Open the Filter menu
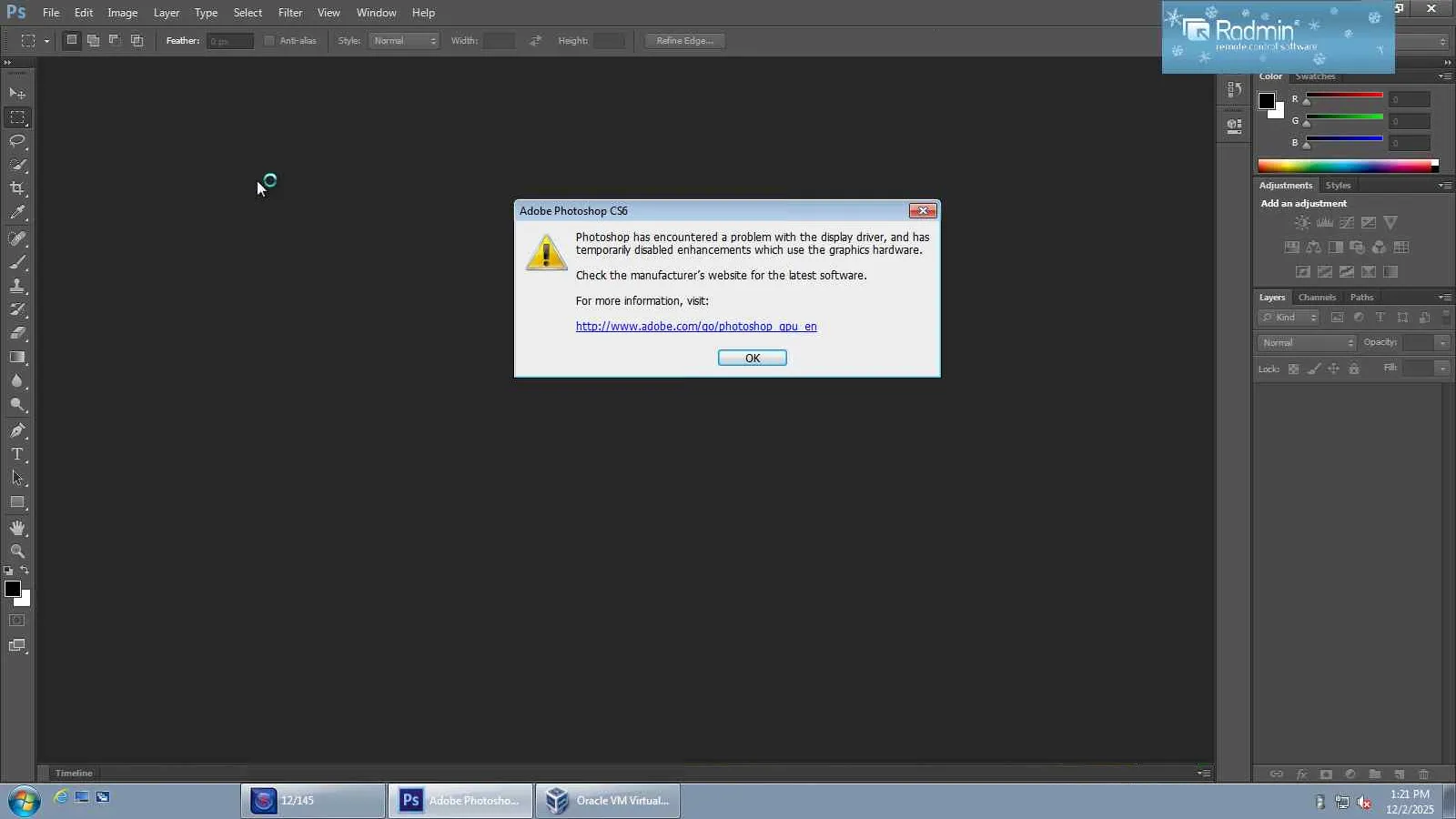The image size is (1456, 819). [290, 13]
